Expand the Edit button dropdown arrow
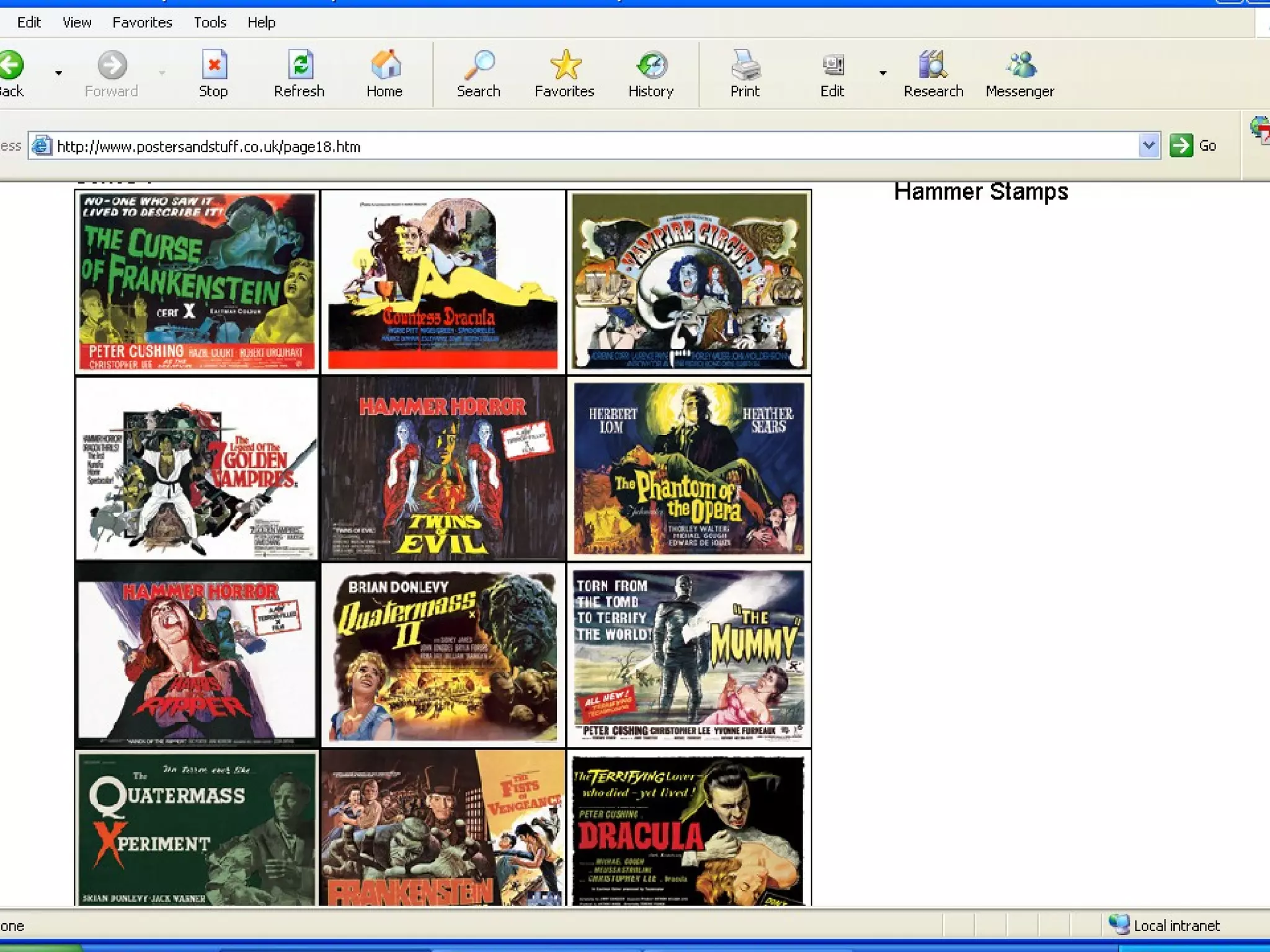1270x952 pixels. [x=882, y=73]
